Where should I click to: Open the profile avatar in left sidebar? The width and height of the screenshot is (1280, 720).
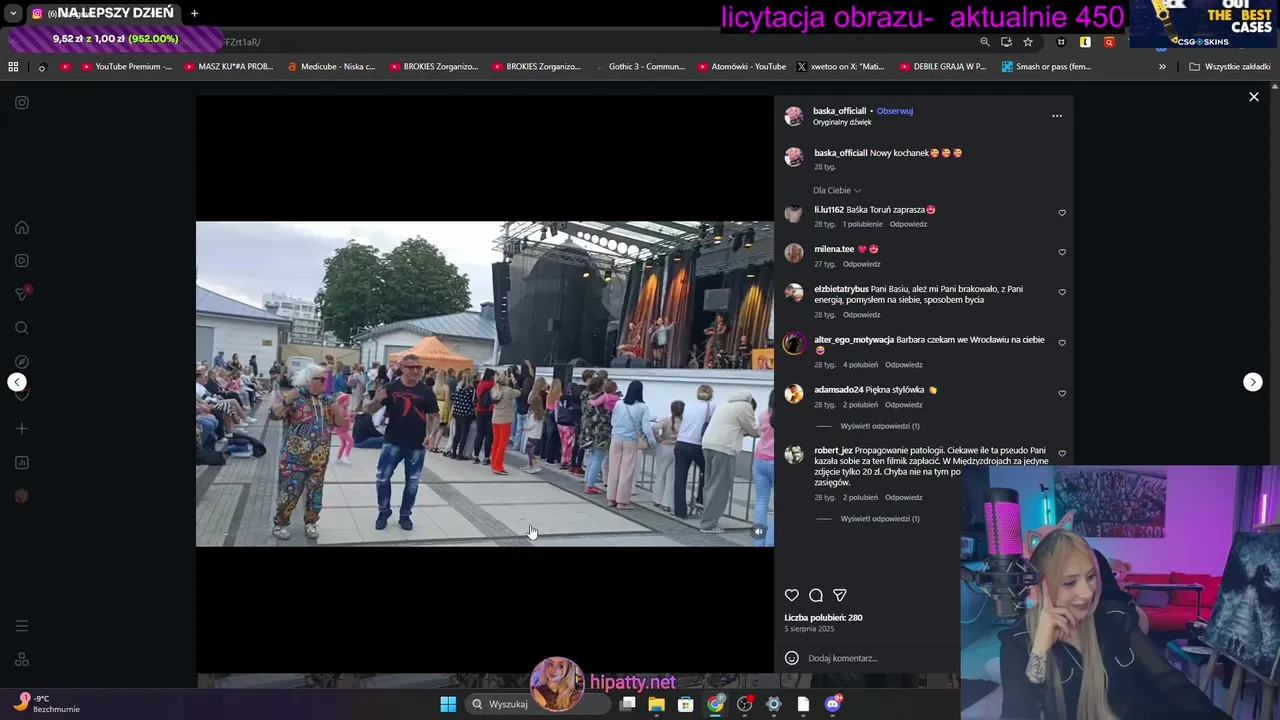[22, 496]
